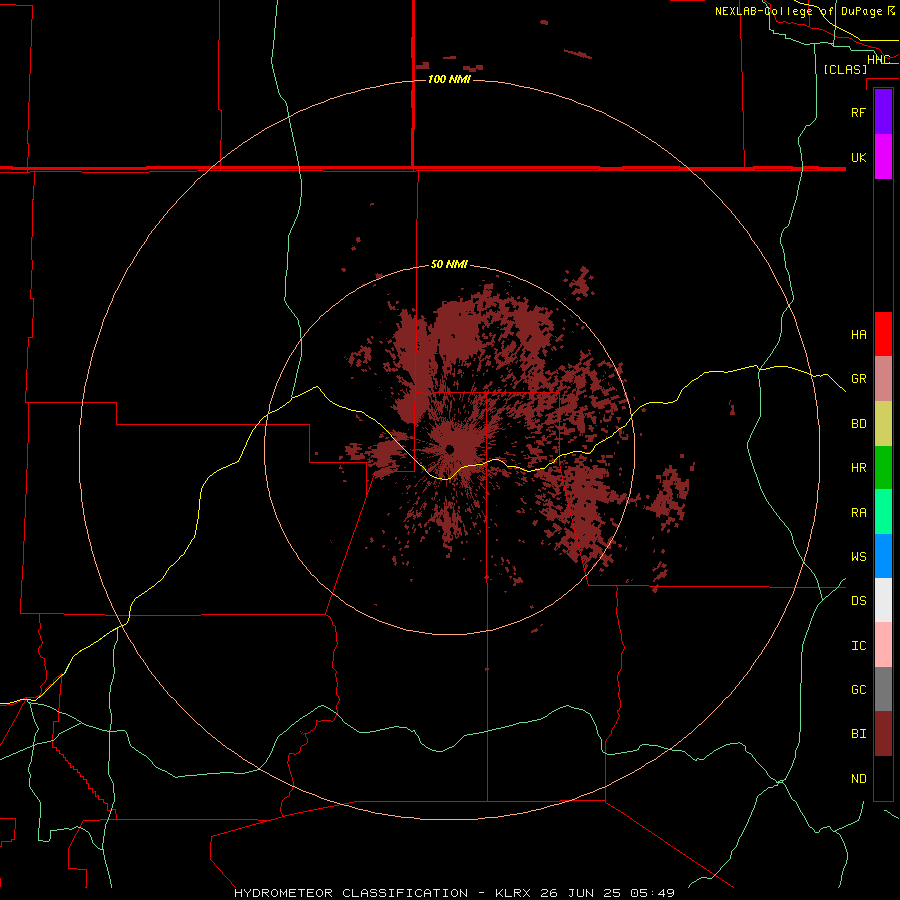Click the RA legend label
The height and width of the screenshot is (900, 900).
click(859, 513)
